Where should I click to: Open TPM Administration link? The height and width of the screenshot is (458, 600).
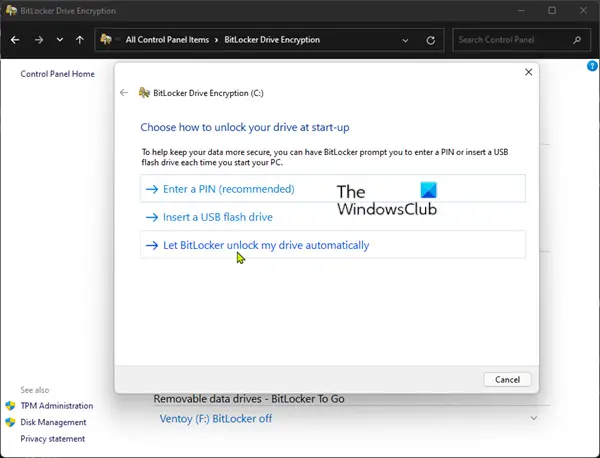[x=57, y=406]
